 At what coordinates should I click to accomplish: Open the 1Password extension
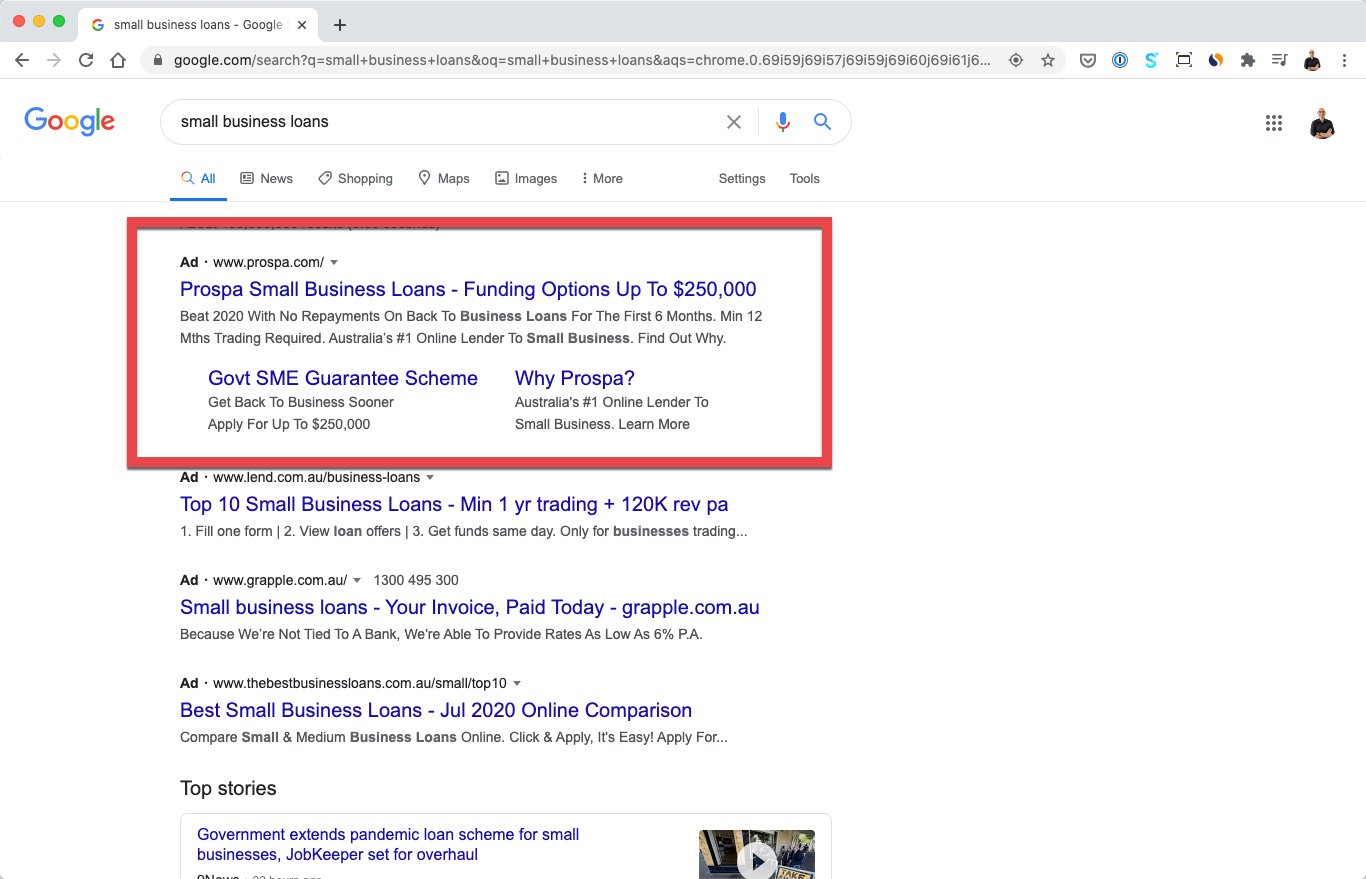click(1120, 60)
